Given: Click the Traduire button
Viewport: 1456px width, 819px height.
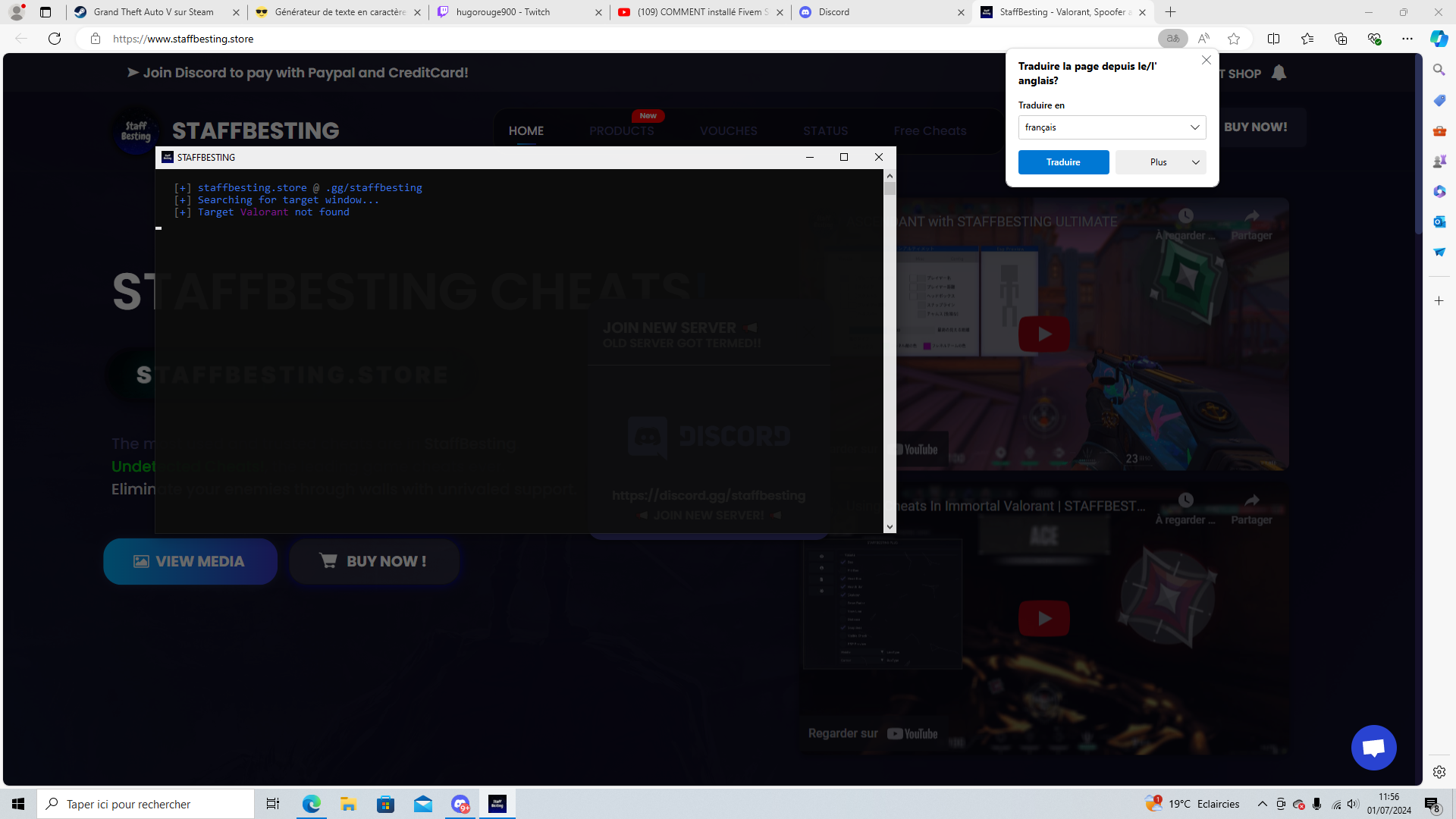Looking at the screenshot, I should pos(1063,162).
